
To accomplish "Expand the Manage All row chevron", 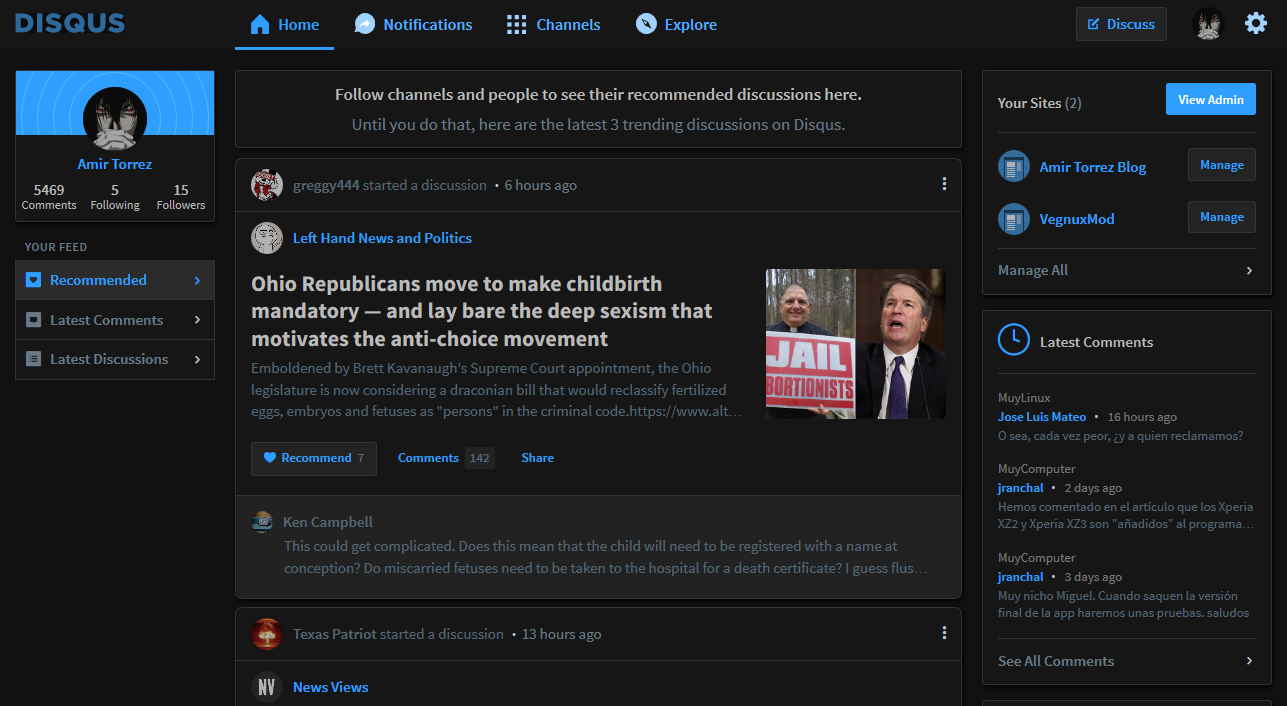I will (1249, 270).
